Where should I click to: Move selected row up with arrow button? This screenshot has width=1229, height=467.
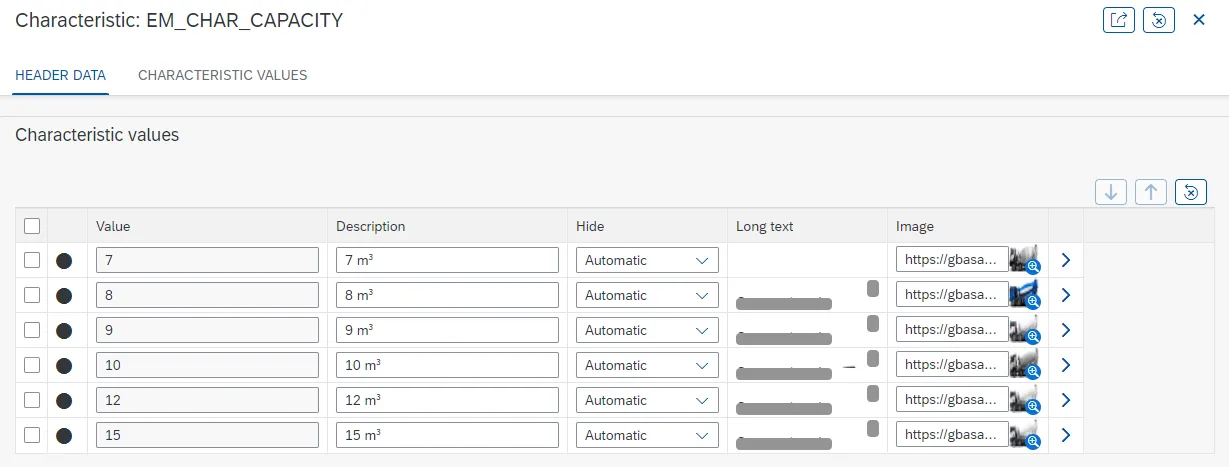(1151, 192)
